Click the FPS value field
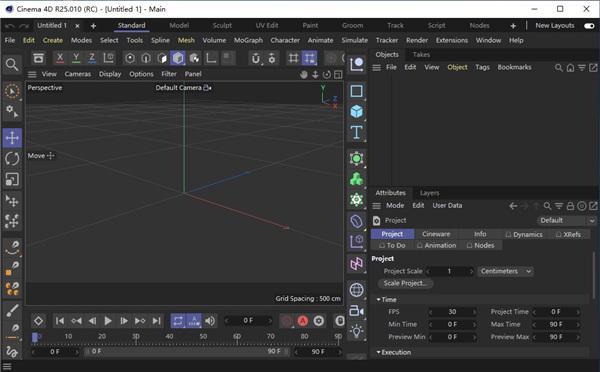This screenshot has width=600, height=372. [x=452, y=312]
